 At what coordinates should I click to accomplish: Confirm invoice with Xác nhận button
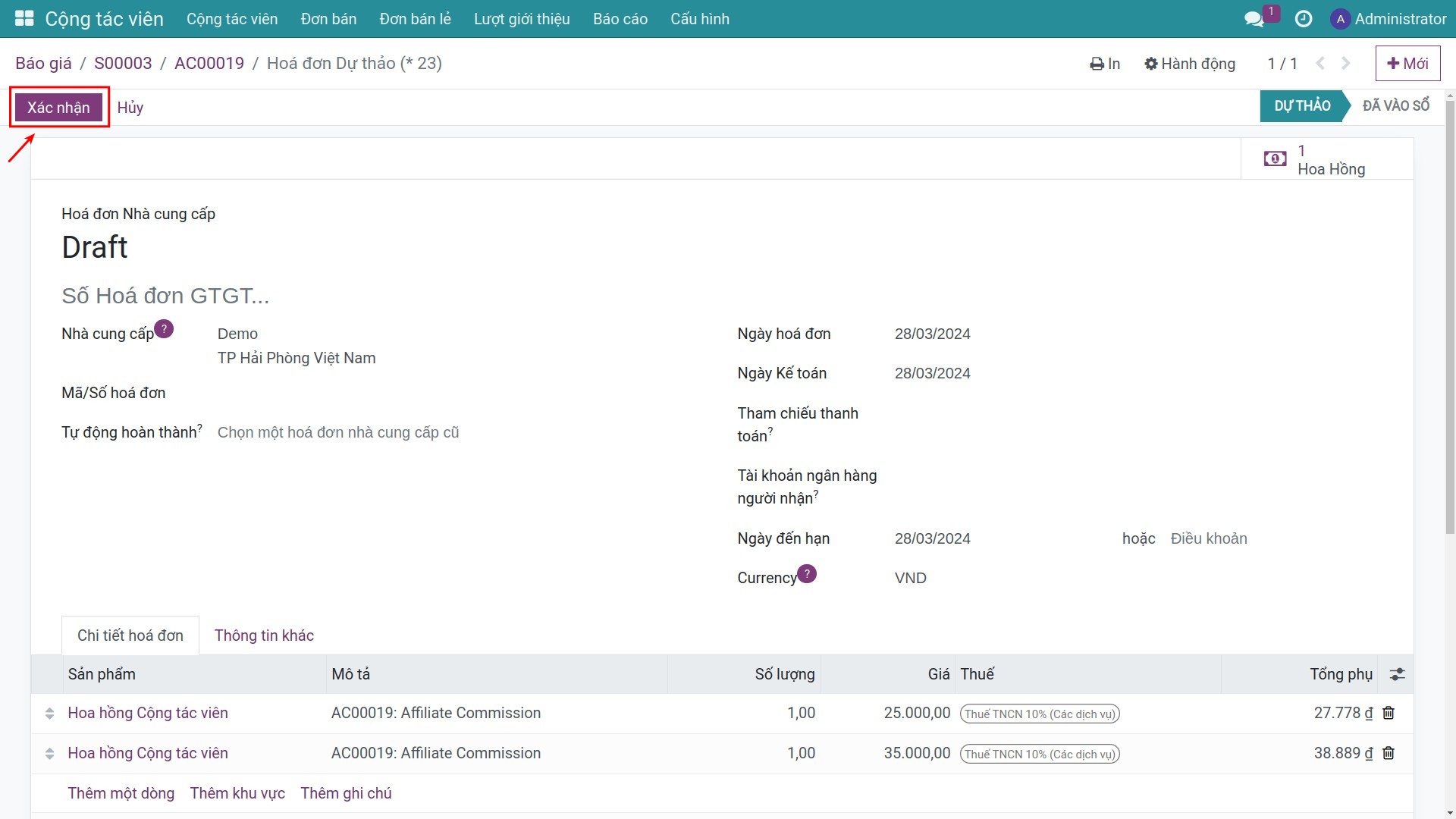click(58, 108)
